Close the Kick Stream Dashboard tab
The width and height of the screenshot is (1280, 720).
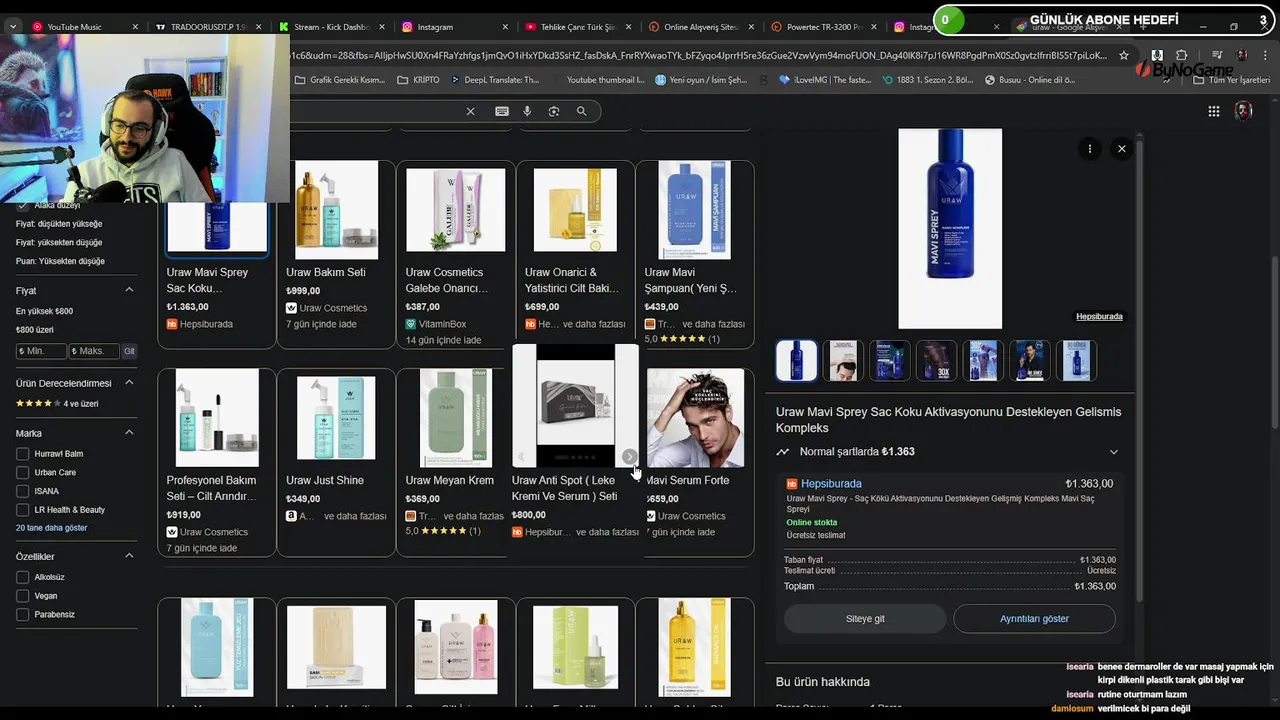(382, 27)
